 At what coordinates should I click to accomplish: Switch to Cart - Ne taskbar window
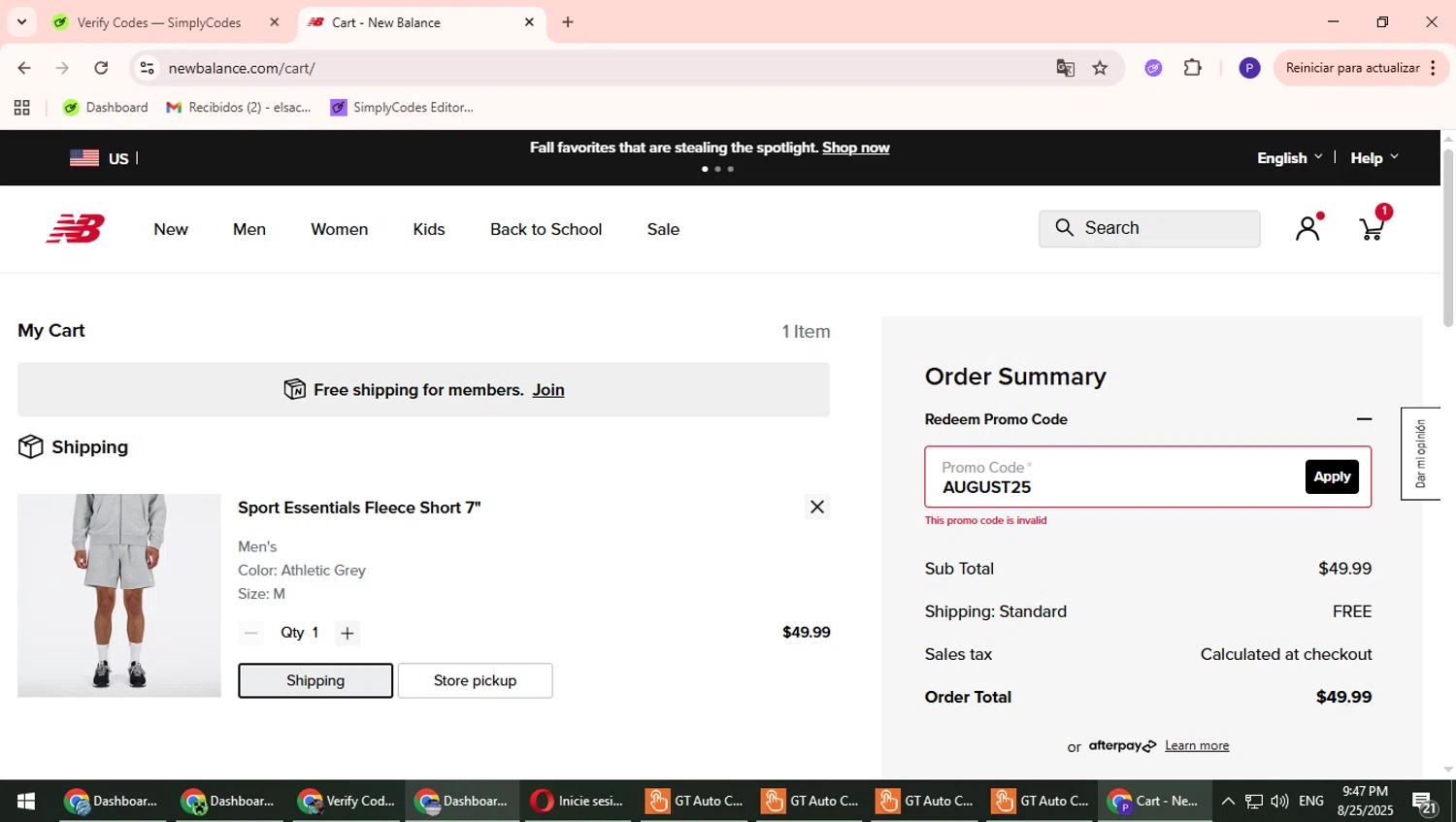pos(1155,801)
